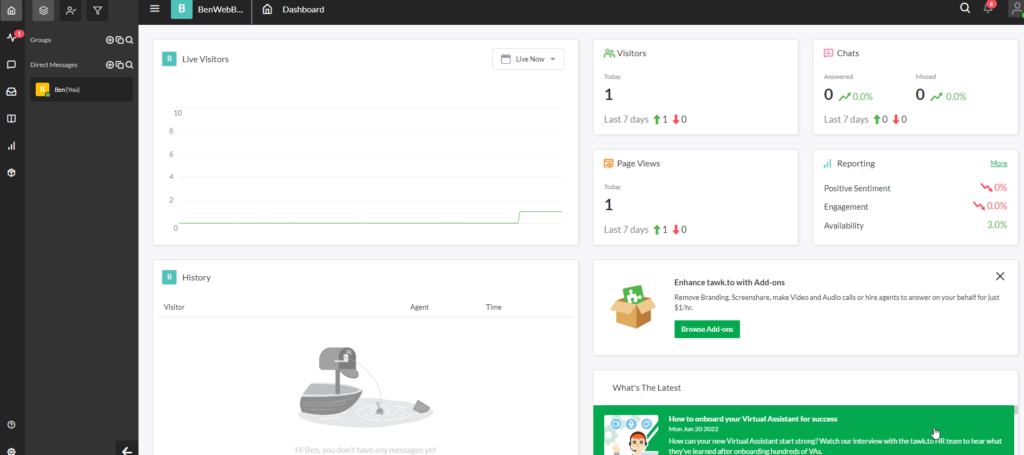Open the BenWebB... property switcher

[209, 9]
